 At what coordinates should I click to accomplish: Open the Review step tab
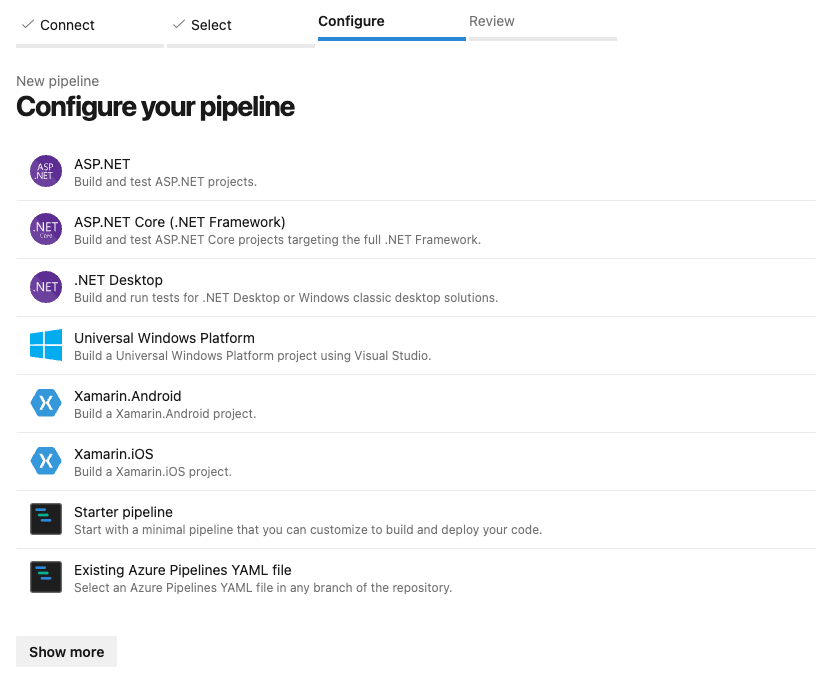(x=543, y=24)
